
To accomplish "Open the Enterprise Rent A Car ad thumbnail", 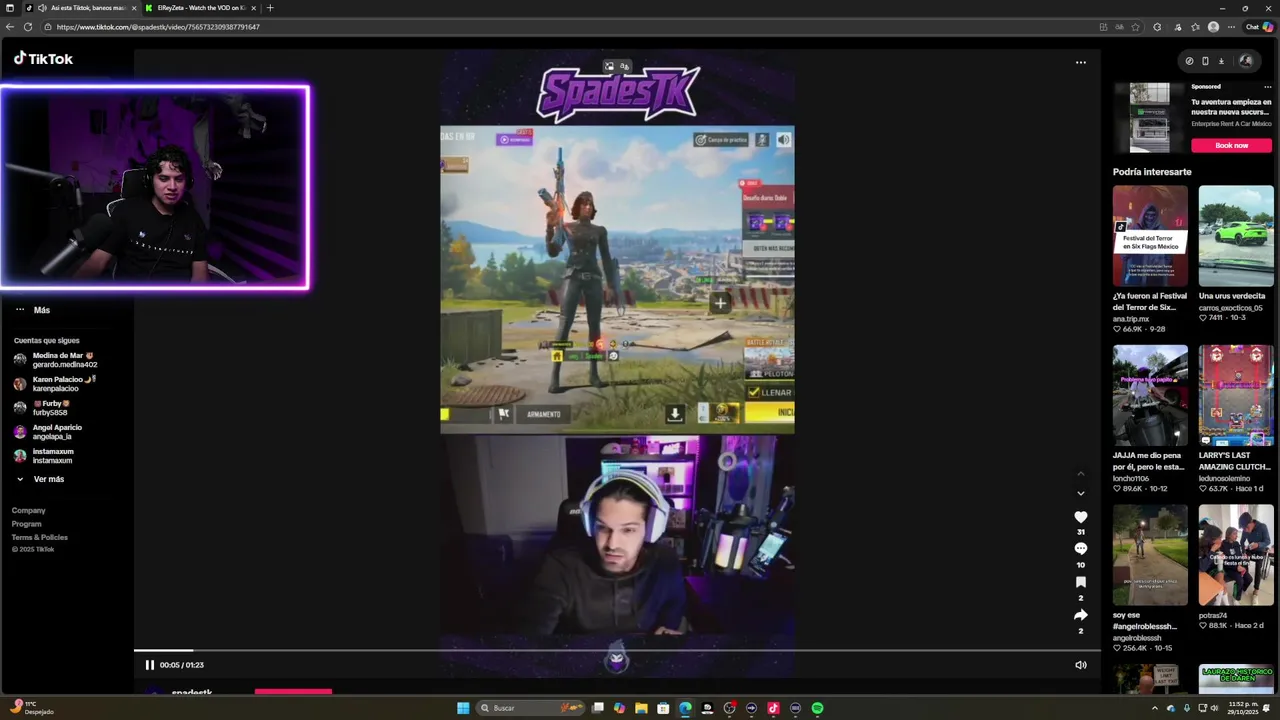I will [x=1149, y=117].
